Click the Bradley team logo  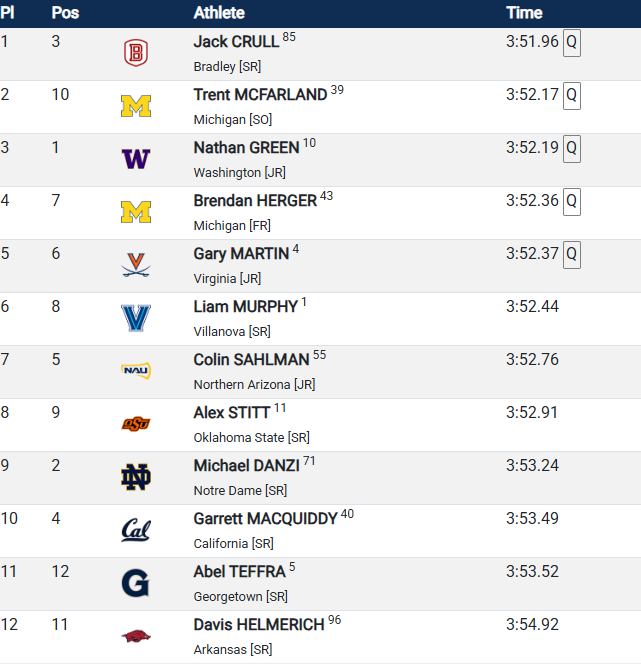pyautogui.click(x=136, y=53)
